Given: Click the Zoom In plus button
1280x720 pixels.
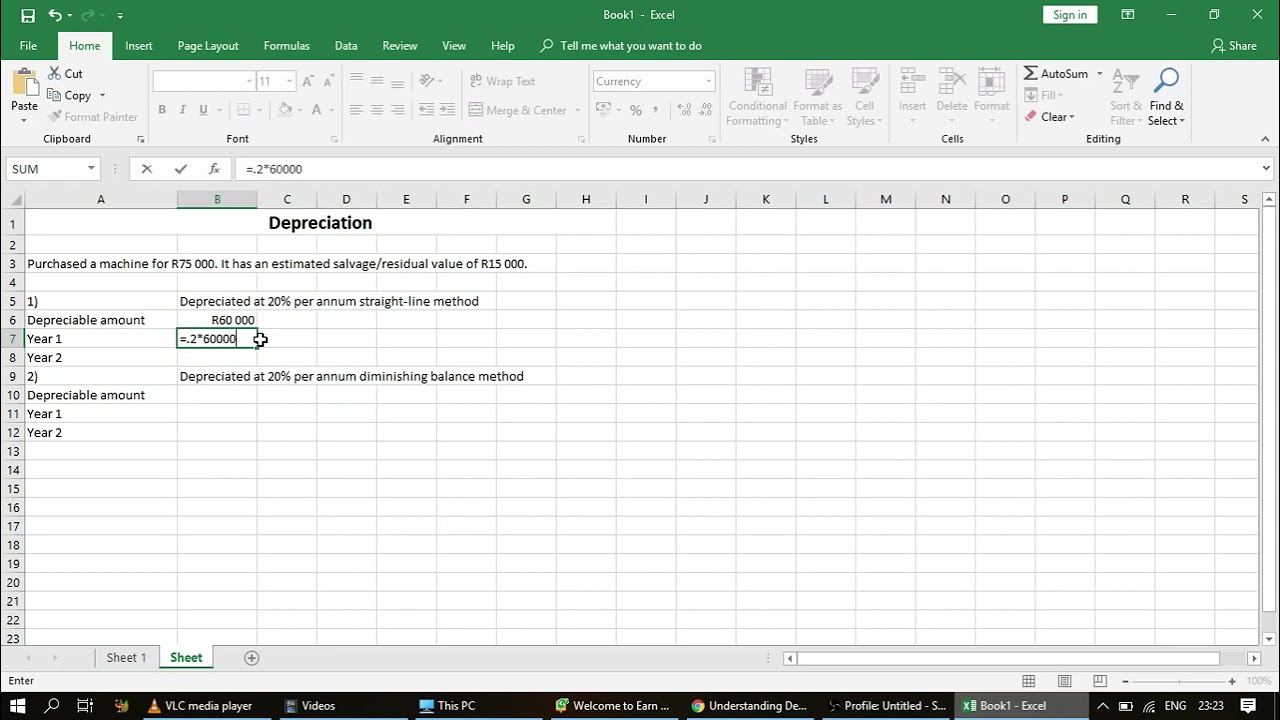Looking at the screenshot, I should 1232,681.
